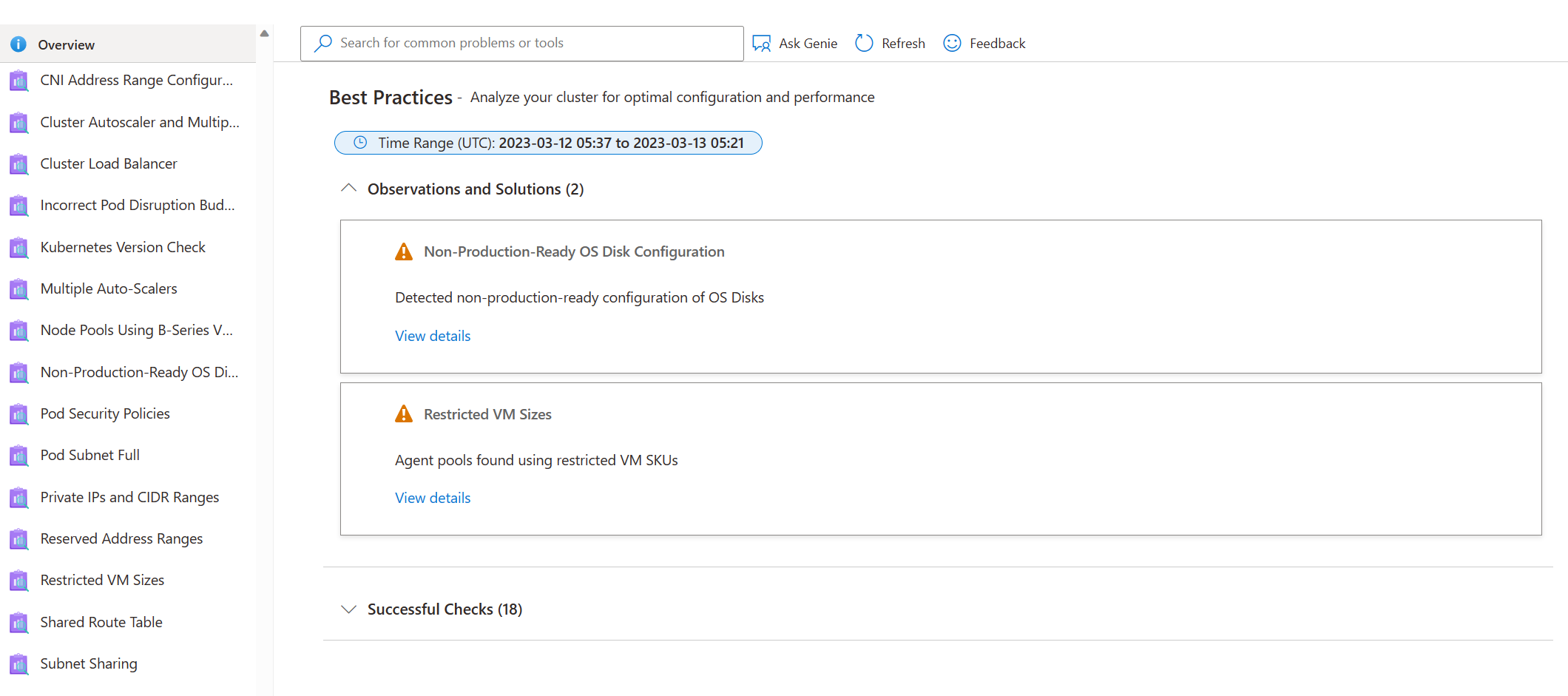Screen dimensions: 1568x696
Task: Click the Ask Genie chat icon
Action: [x=761, y=44]
